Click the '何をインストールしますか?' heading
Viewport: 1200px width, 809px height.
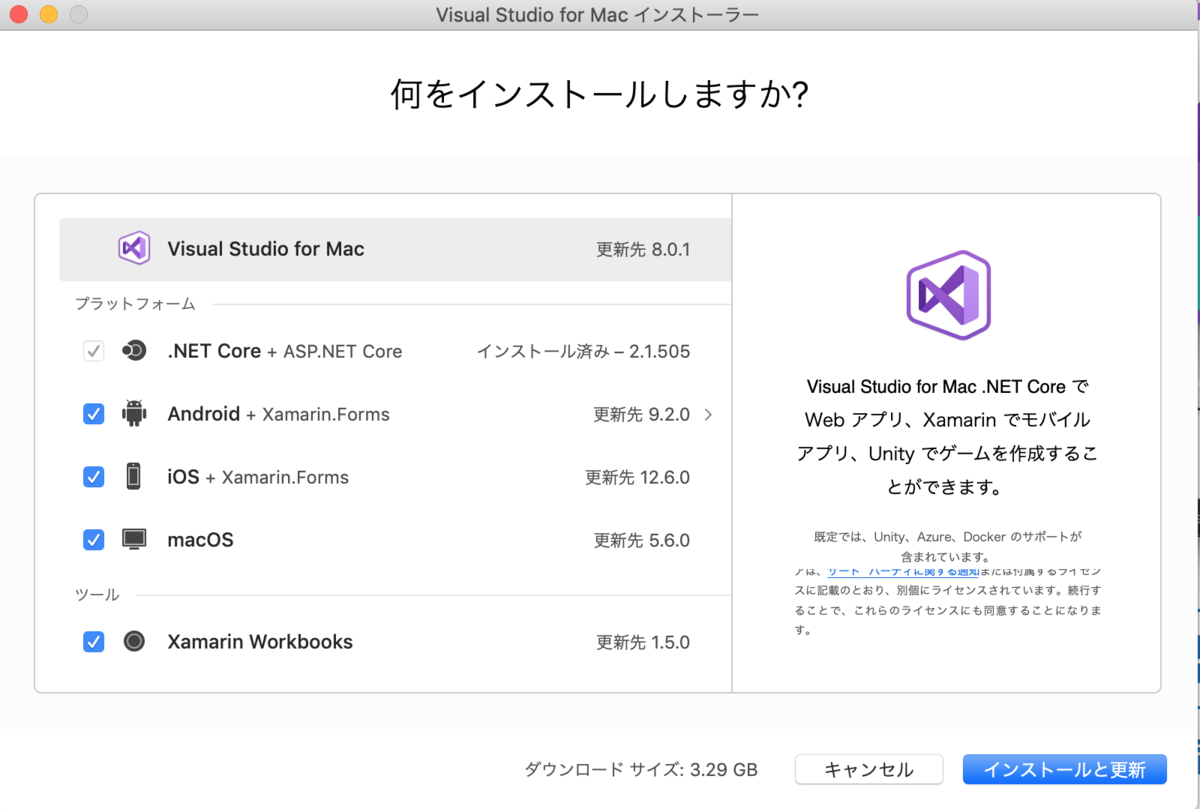tap(600, 95)
